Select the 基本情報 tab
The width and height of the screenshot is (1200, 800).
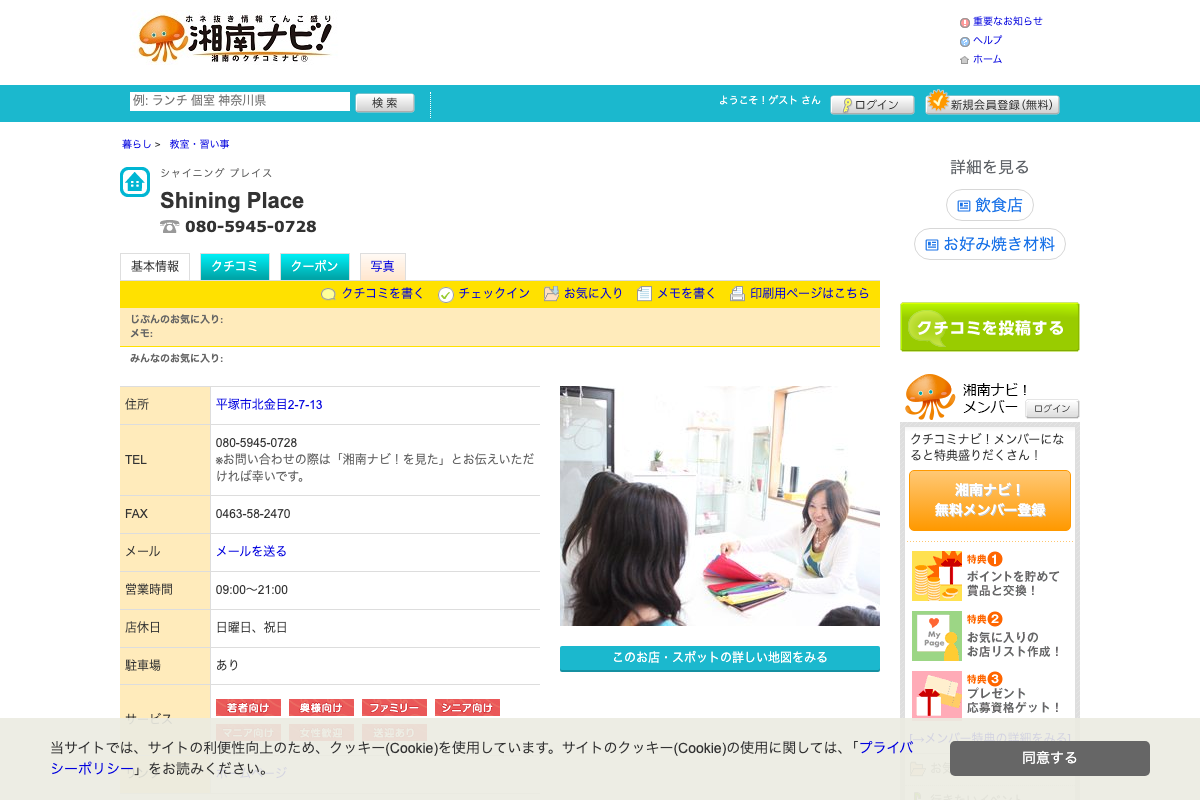pyautogui.click(x=155, y=267)
